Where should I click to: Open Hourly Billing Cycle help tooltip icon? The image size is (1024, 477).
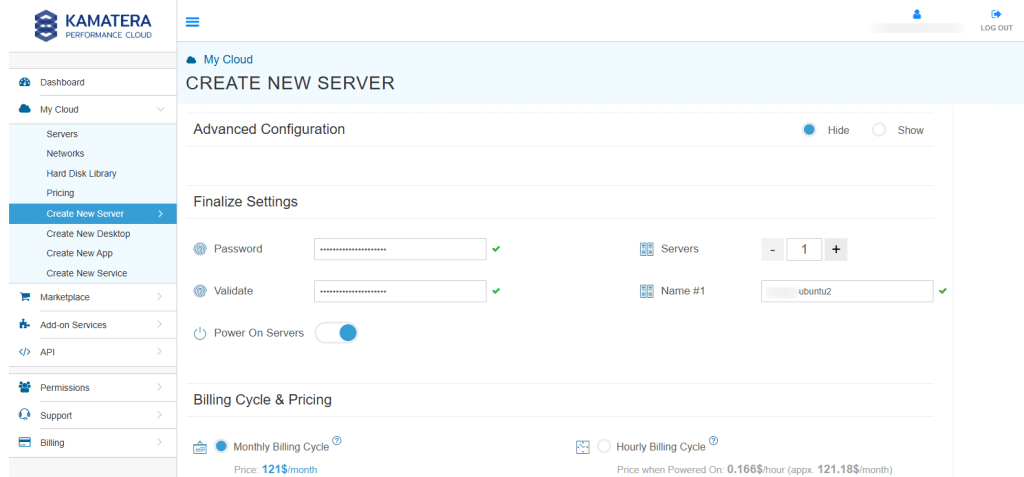click(713, 441)
